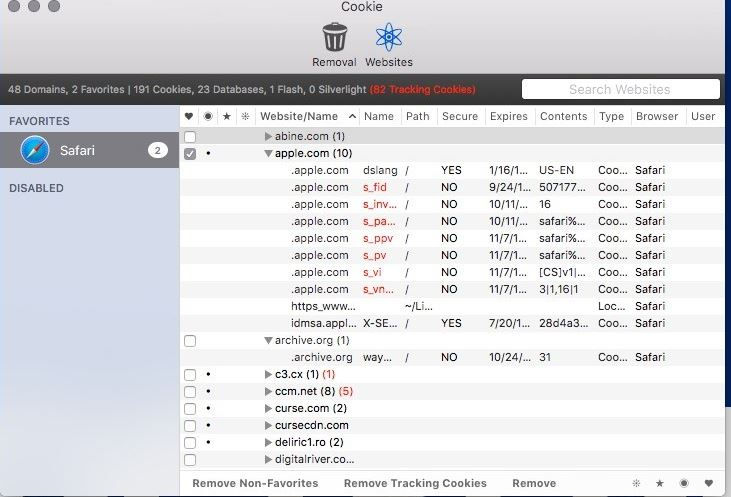Viewport: 731px width, 497px height.
Task: Select the .archive.org cookie row
Action: tap(452, 357)
